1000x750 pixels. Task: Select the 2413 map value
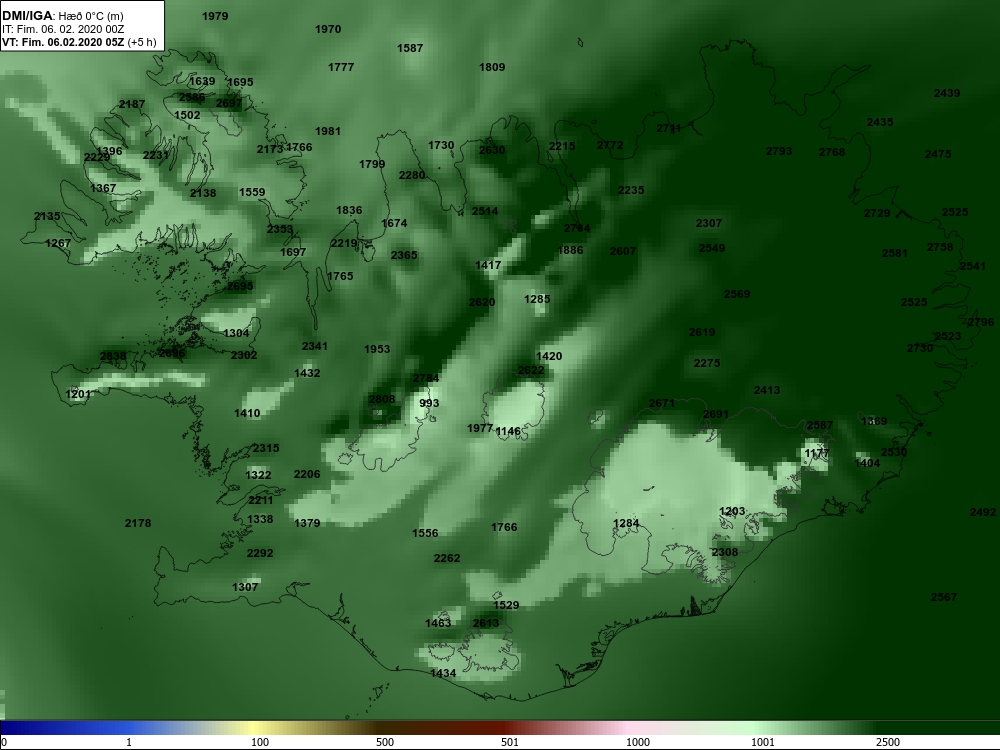click(x=767, y=390)
